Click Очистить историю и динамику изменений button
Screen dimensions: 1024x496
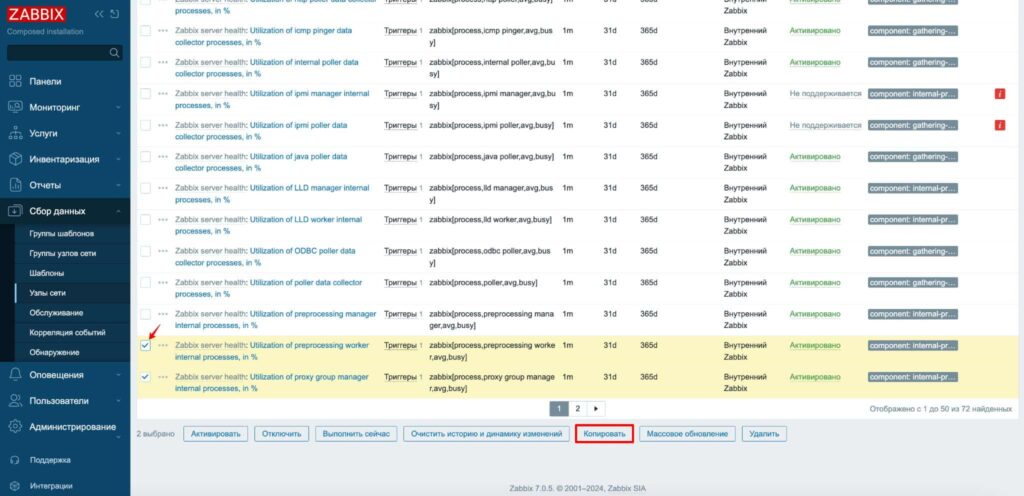click(x=487, y=434)
